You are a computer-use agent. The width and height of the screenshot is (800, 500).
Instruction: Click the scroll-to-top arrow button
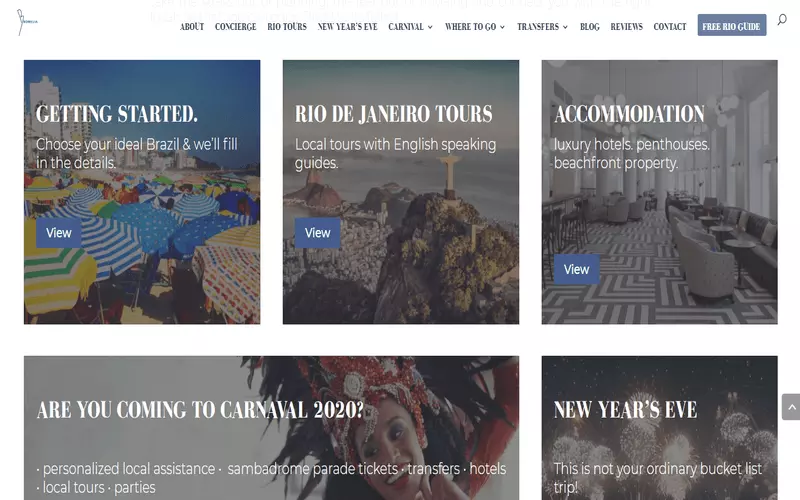(x=791, y=407)
